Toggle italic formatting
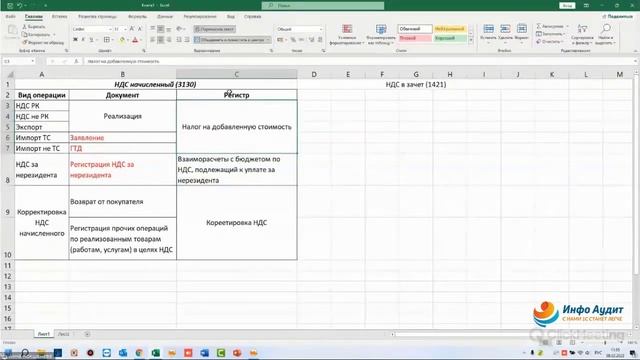640x360 pixels. [x=83, y=40]
